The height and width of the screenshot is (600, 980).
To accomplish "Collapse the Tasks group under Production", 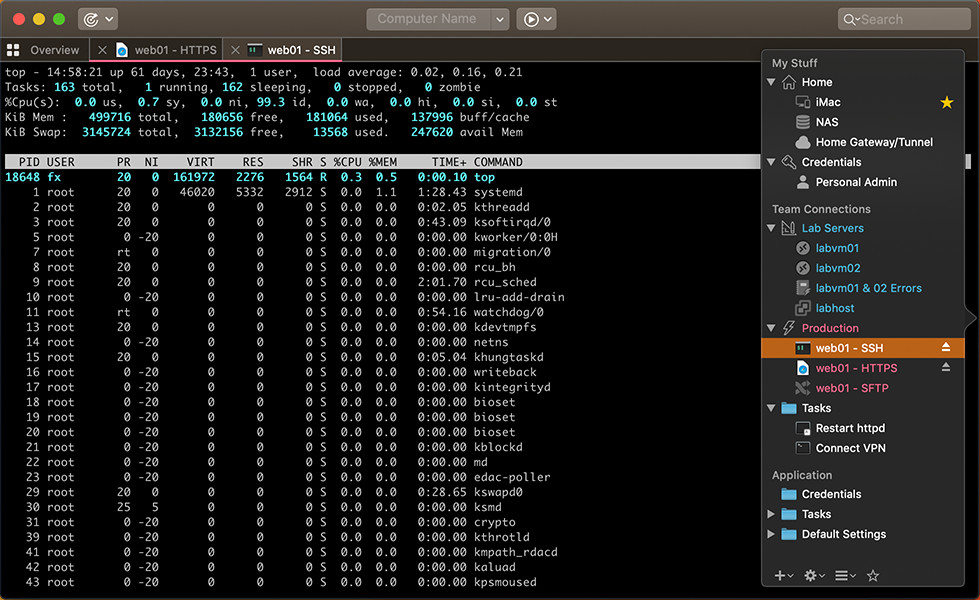I will (x=771, y=408).
